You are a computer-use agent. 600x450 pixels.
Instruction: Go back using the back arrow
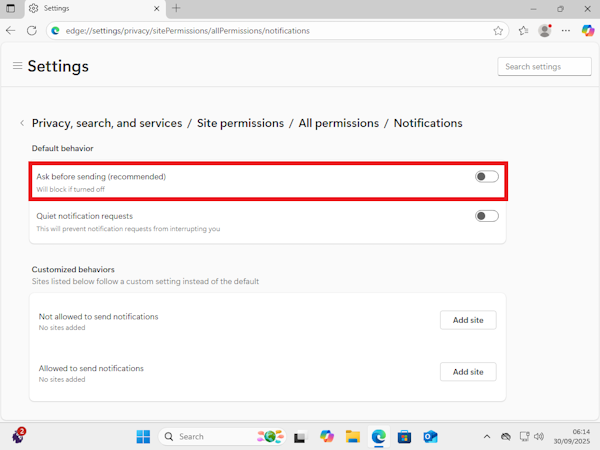tap(11, 31)
